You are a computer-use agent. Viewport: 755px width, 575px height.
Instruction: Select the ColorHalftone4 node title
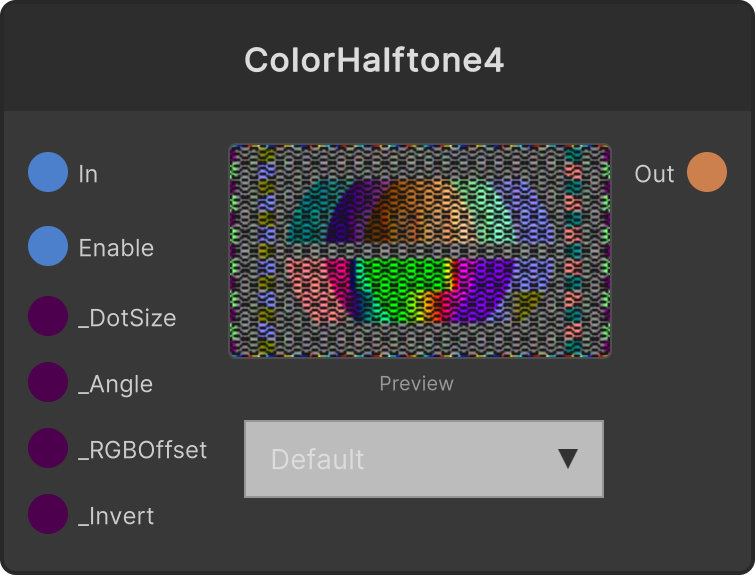tap(374, 60)
